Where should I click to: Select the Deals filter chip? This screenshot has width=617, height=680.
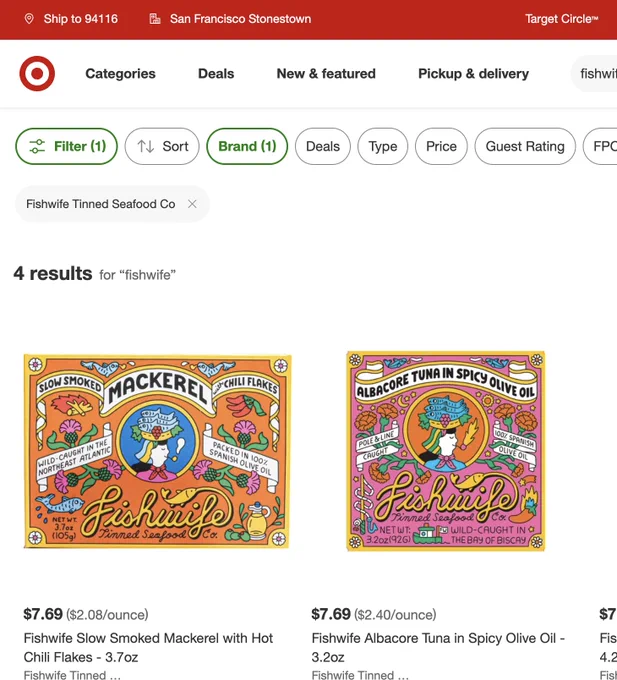pyautogui.click(x=323, y=146)
